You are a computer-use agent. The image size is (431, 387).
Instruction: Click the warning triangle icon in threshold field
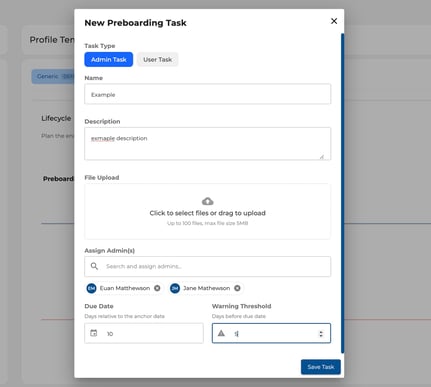tap(221, 333)
